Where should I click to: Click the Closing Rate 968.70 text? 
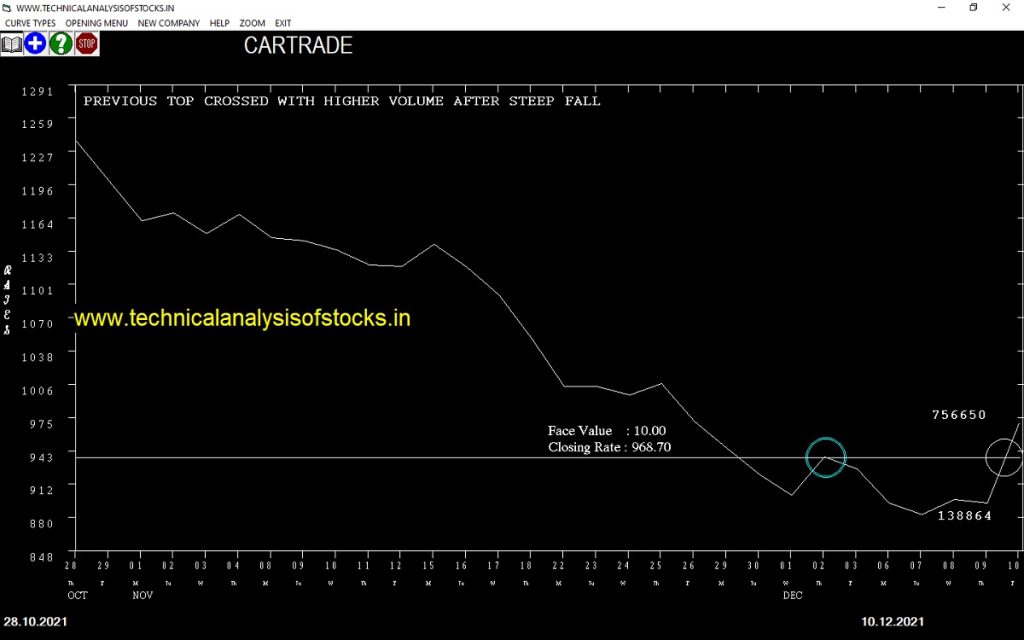pos(609,447)
